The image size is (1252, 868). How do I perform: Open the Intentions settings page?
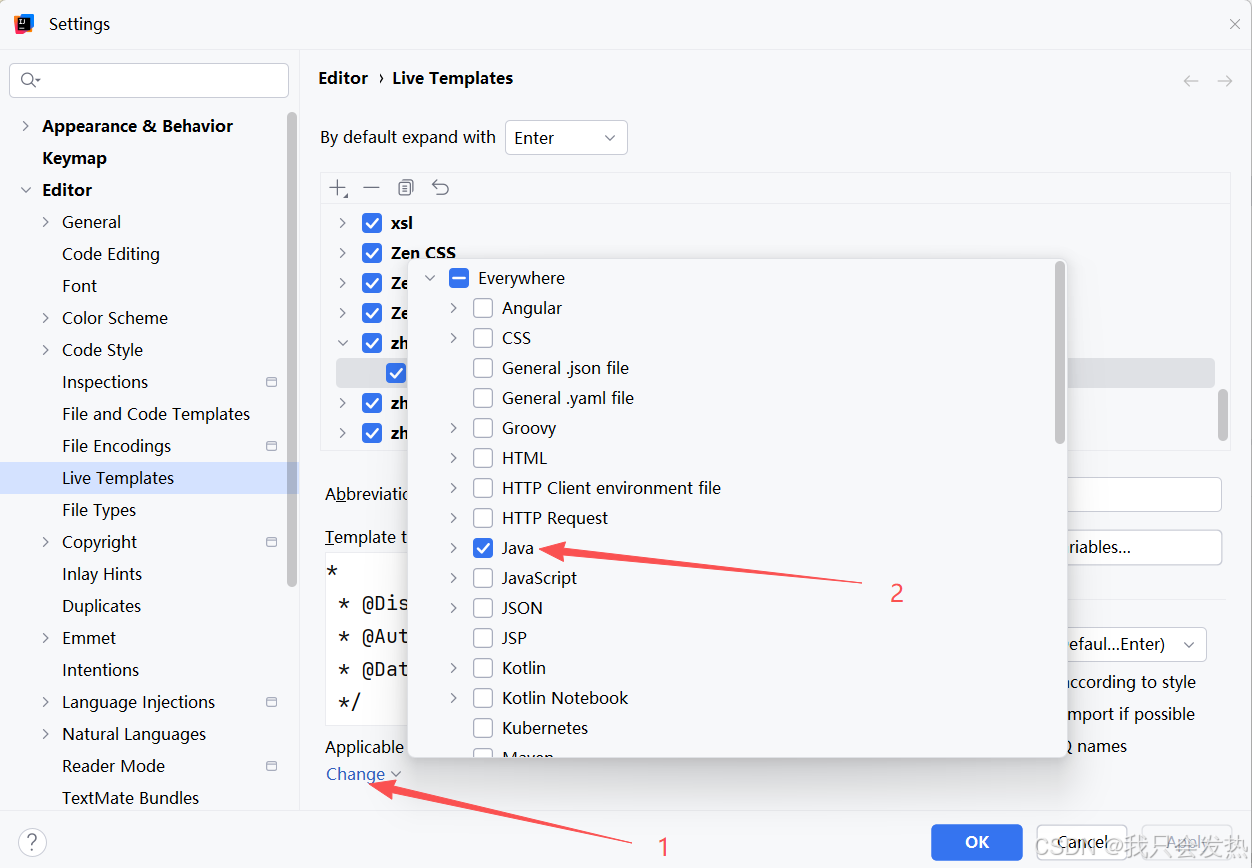(100, 670)
